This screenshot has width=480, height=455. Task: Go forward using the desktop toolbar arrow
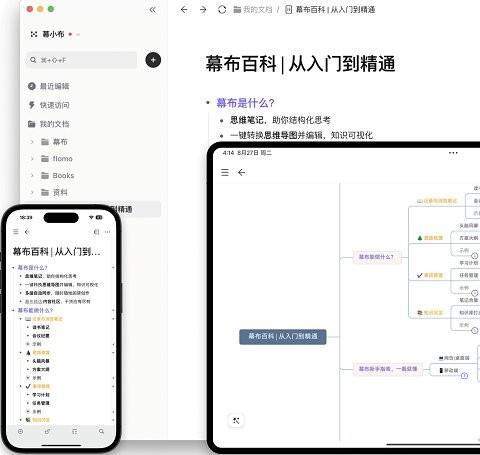[203, 10]
